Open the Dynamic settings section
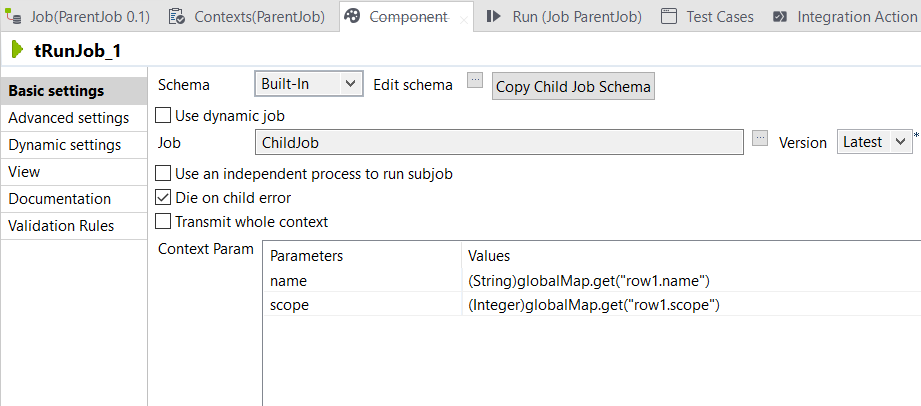This screenshot has height=406, width=921. pyautogui.click(x=65, y=145)
